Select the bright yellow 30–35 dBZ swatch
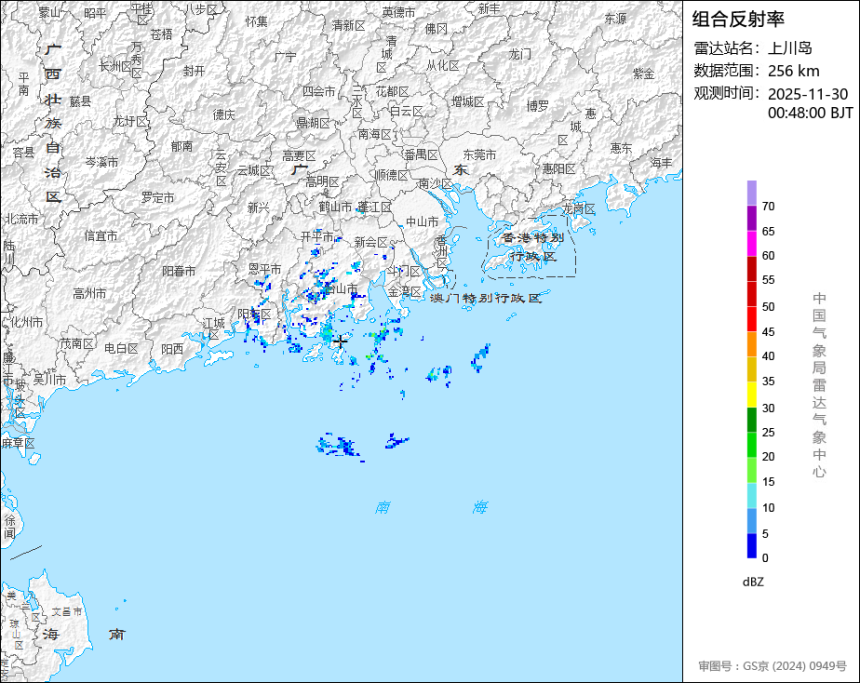 pyautogui.click(x=751, y=395)
